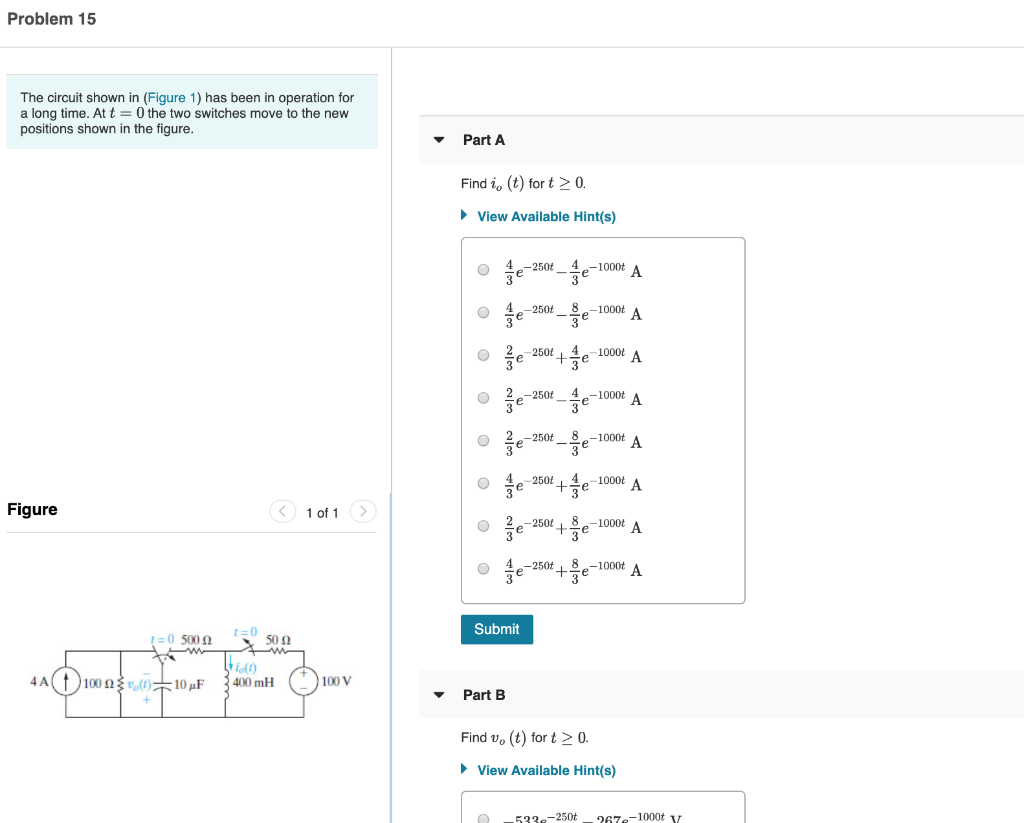
Task: Select answer 4/3 e^-250t + 4/3 e^-1000t A
Action: click(483, 483)
